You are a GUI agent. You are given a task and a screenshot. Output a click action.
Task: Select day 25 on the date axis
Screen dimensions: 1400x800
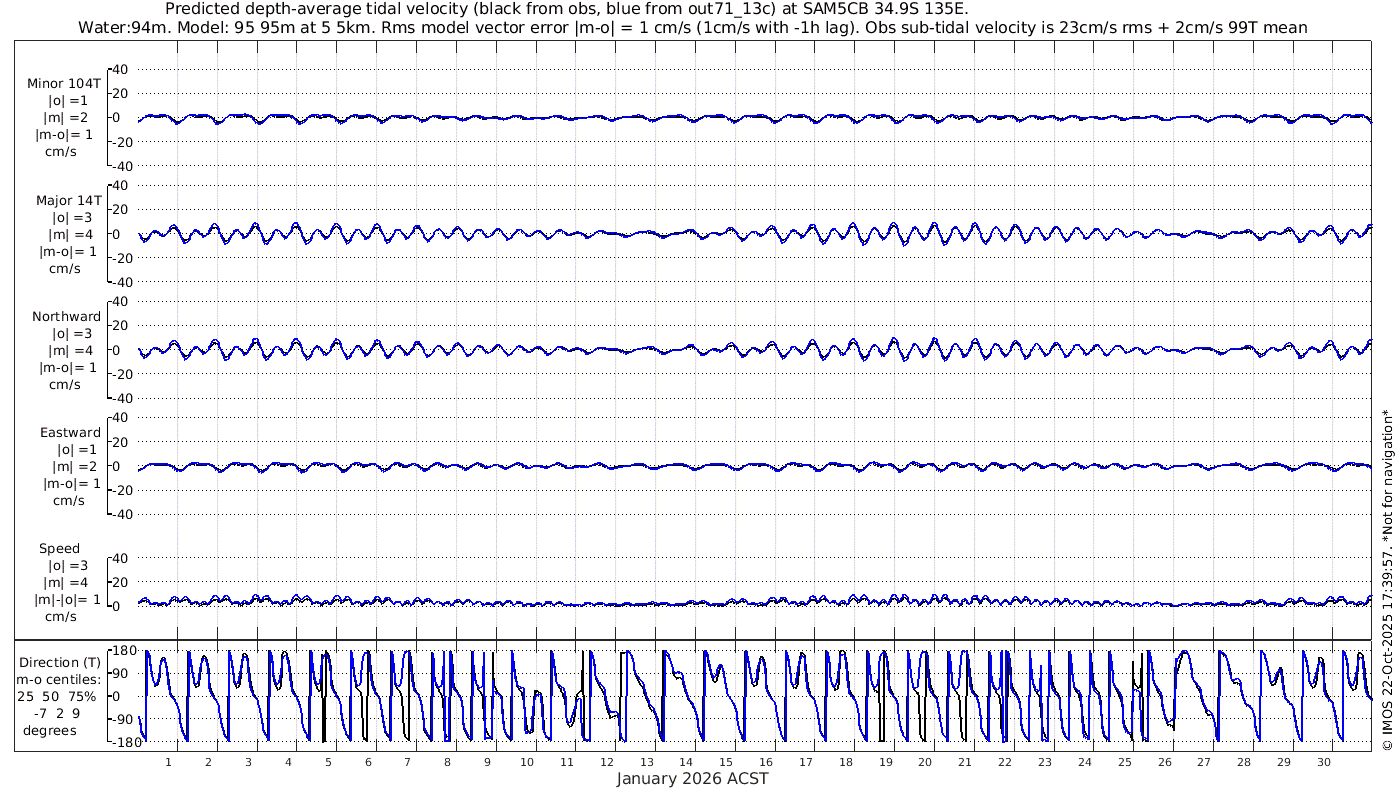pos(1125,762)
